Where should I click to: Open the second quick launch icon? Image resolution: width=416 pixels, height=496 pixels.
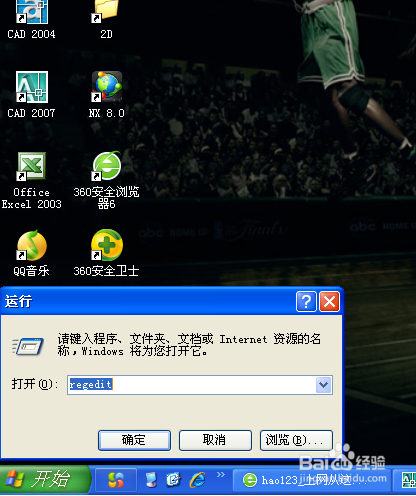[x=174, y=480]
